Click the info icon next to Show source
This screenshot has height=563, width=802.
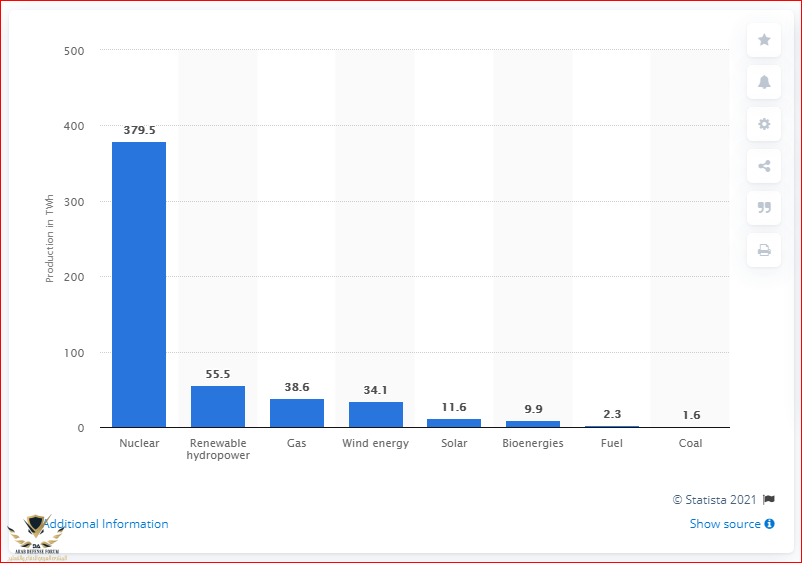(770, 524)
